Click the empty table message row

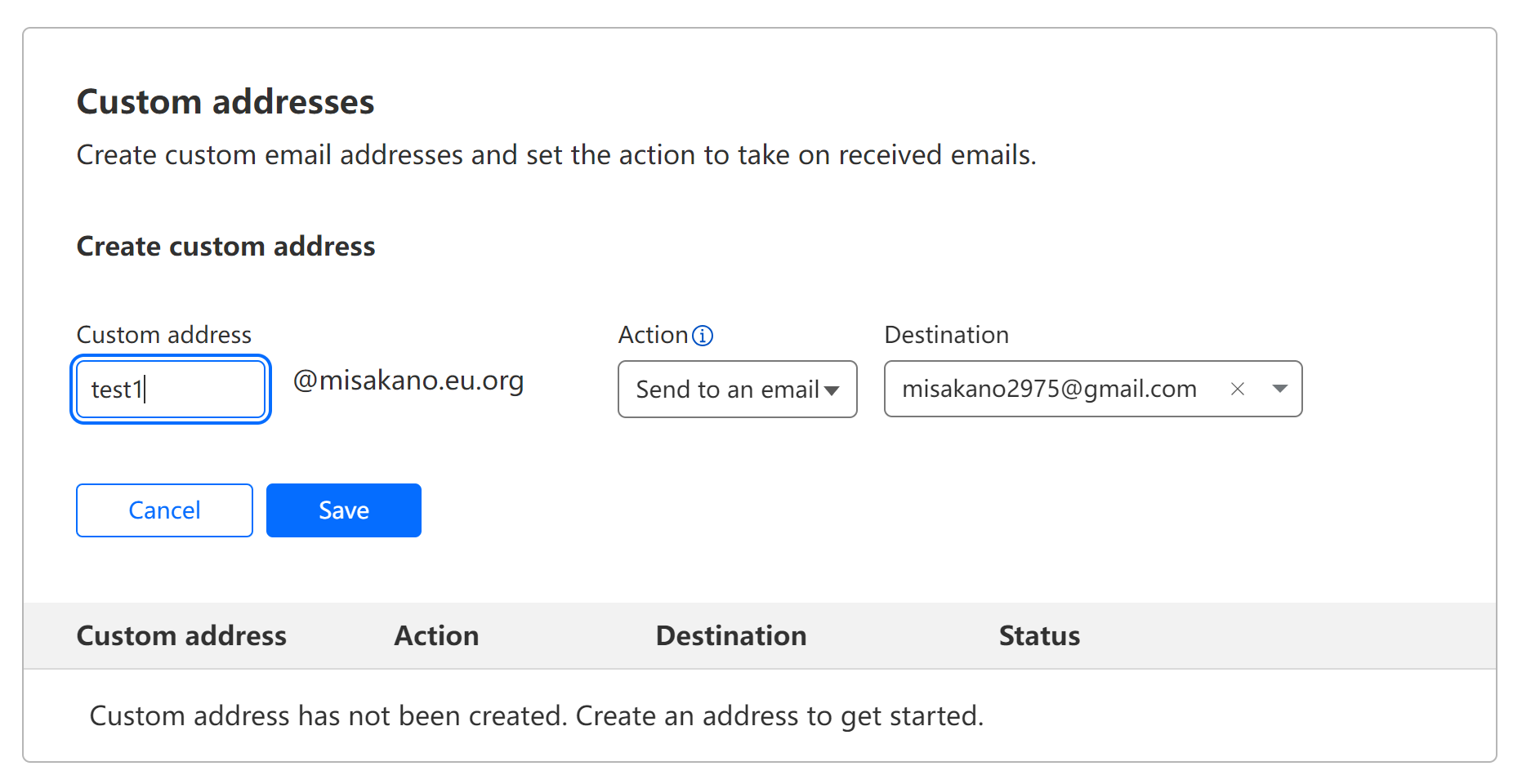760,715
